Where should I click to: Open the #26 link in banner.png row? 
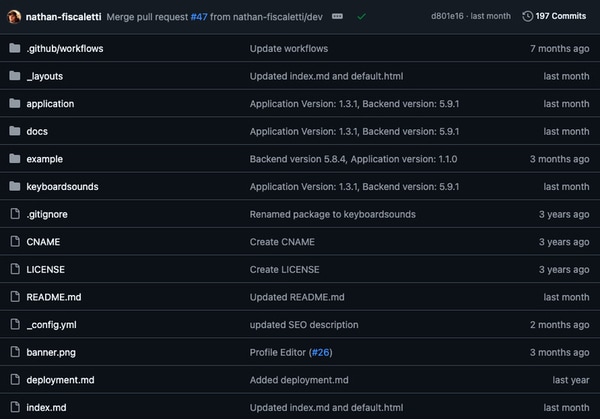pyautogui.click(x=320, y=352)
